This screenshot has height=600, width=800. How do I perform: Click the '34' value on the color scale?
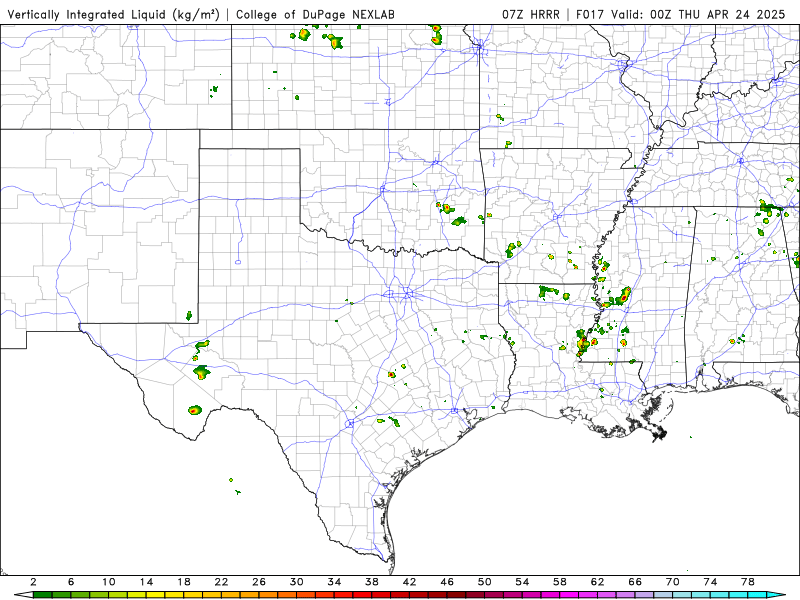tap(335, 582)
